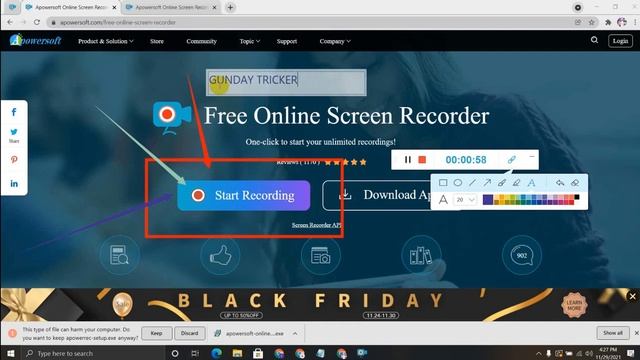This screenshot has height=360, width=640.
Task: Open the Product & Solution menu
Action: [x=106, y=41]
